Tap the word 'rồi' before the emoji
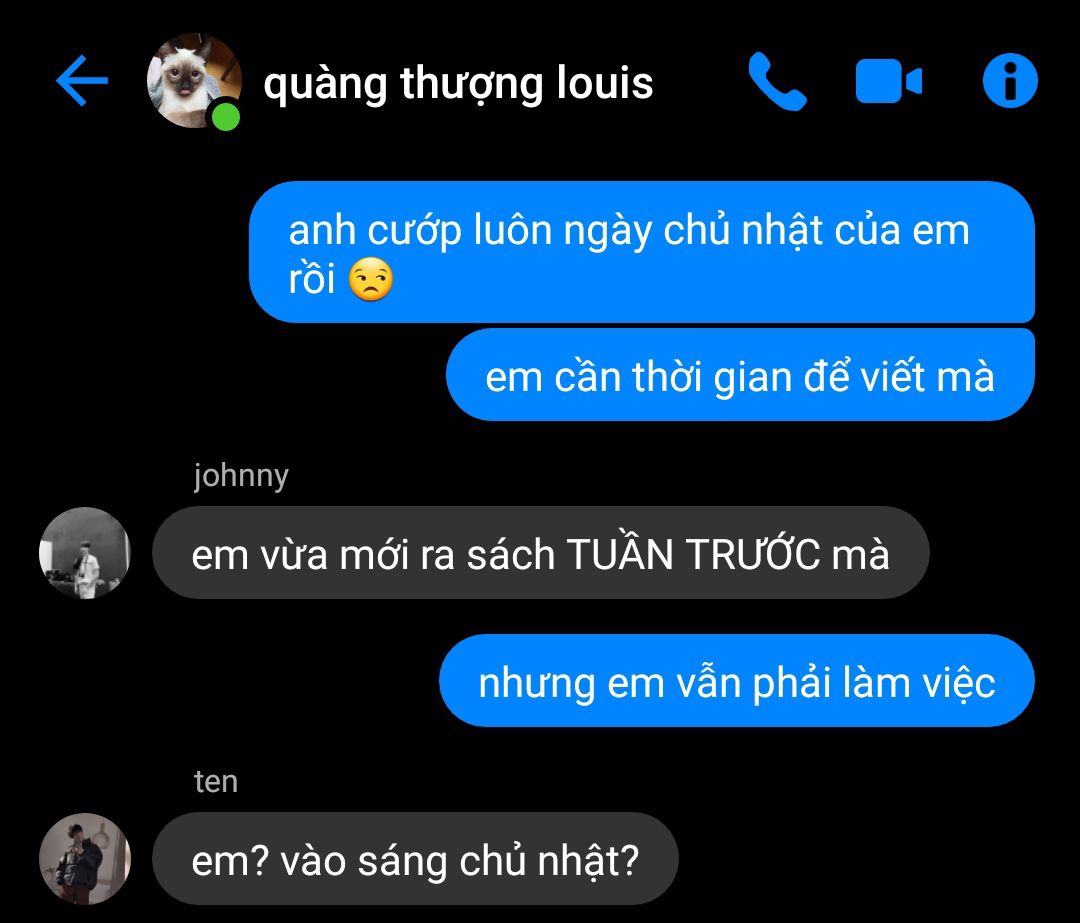 coord(312,280)
